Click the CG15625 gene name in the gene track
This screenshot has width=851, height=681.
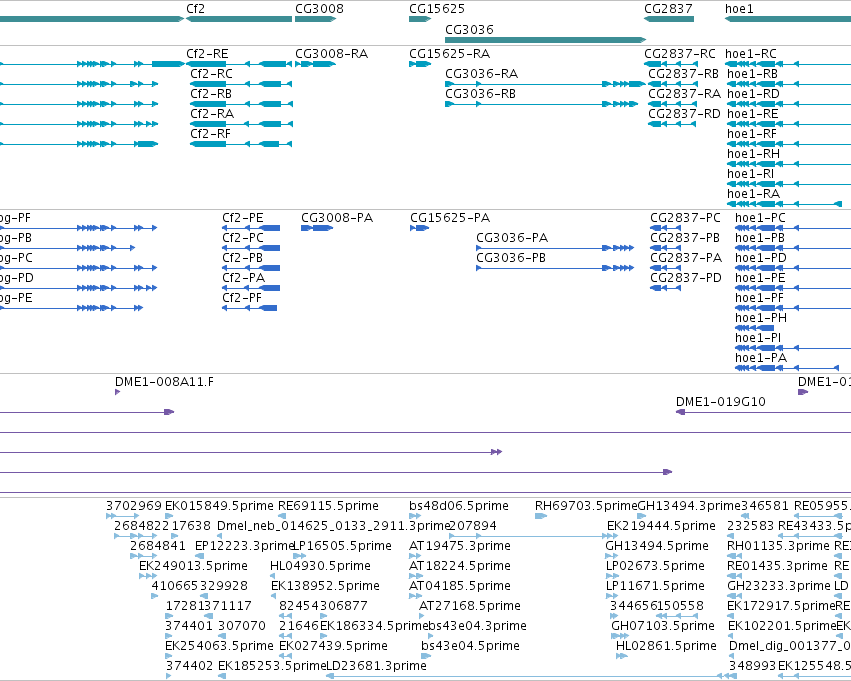[x=437, y=9]
